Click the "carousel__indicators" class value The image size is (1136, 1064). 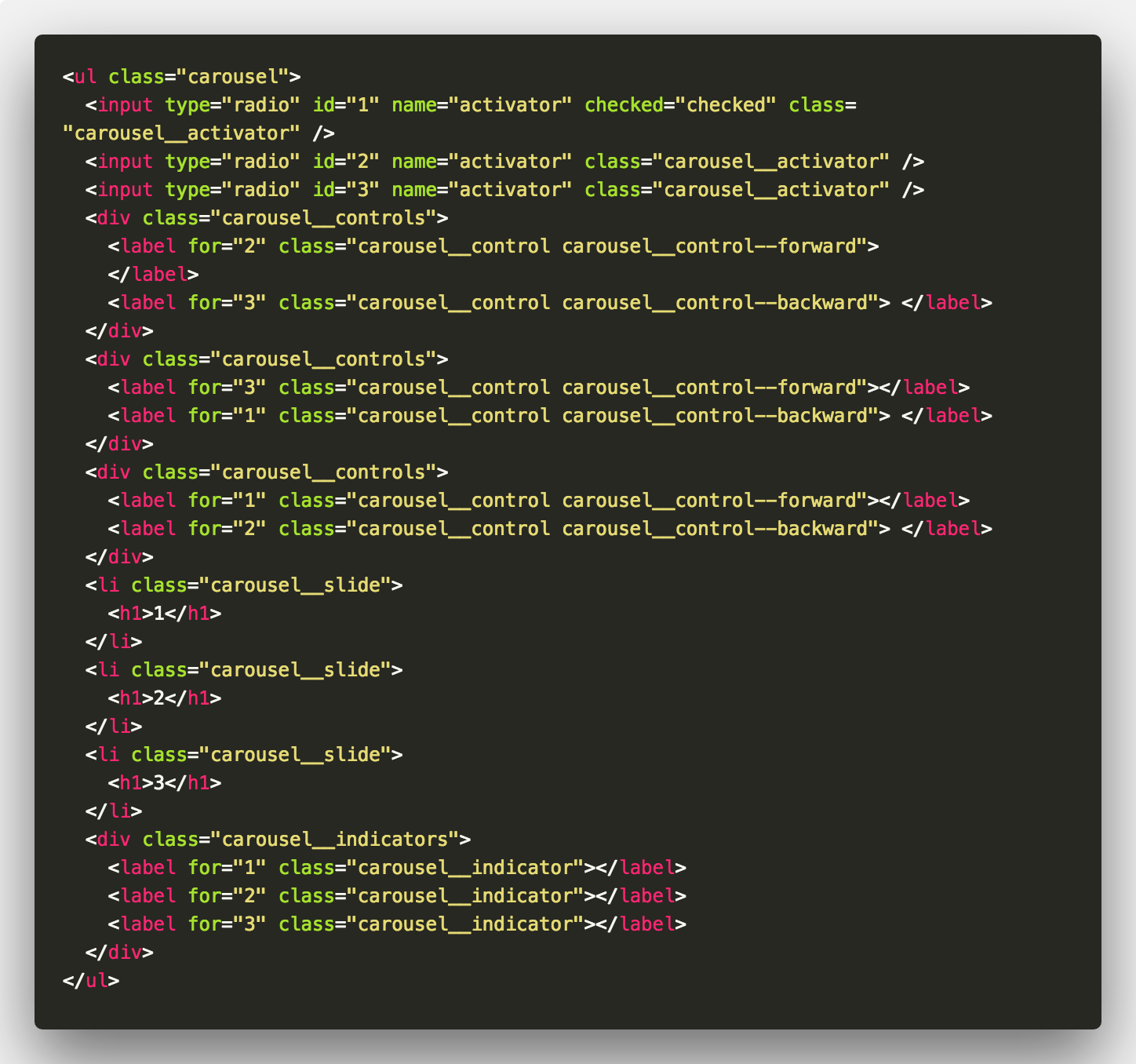click(335, 840)
